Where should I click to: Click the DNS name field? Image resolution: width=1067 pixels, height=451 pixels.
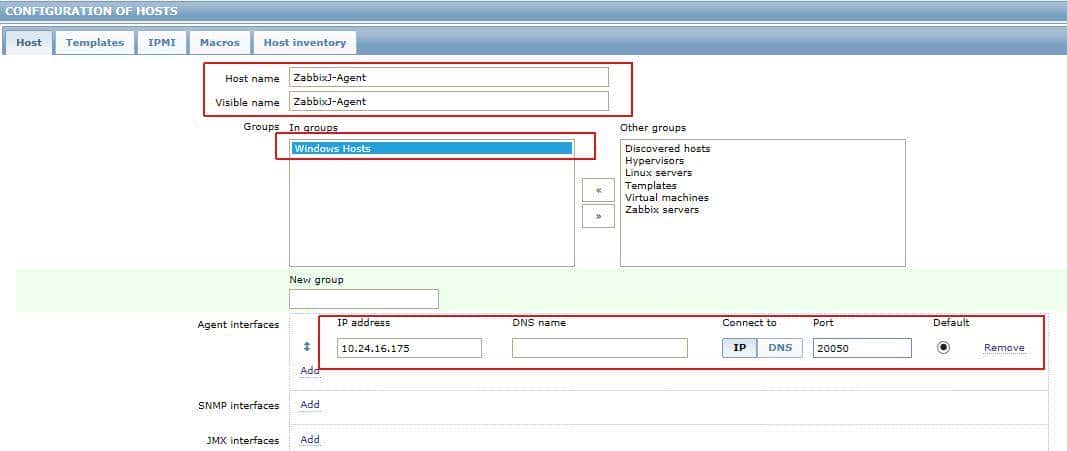pyautogui.click(x=600, y=348)
